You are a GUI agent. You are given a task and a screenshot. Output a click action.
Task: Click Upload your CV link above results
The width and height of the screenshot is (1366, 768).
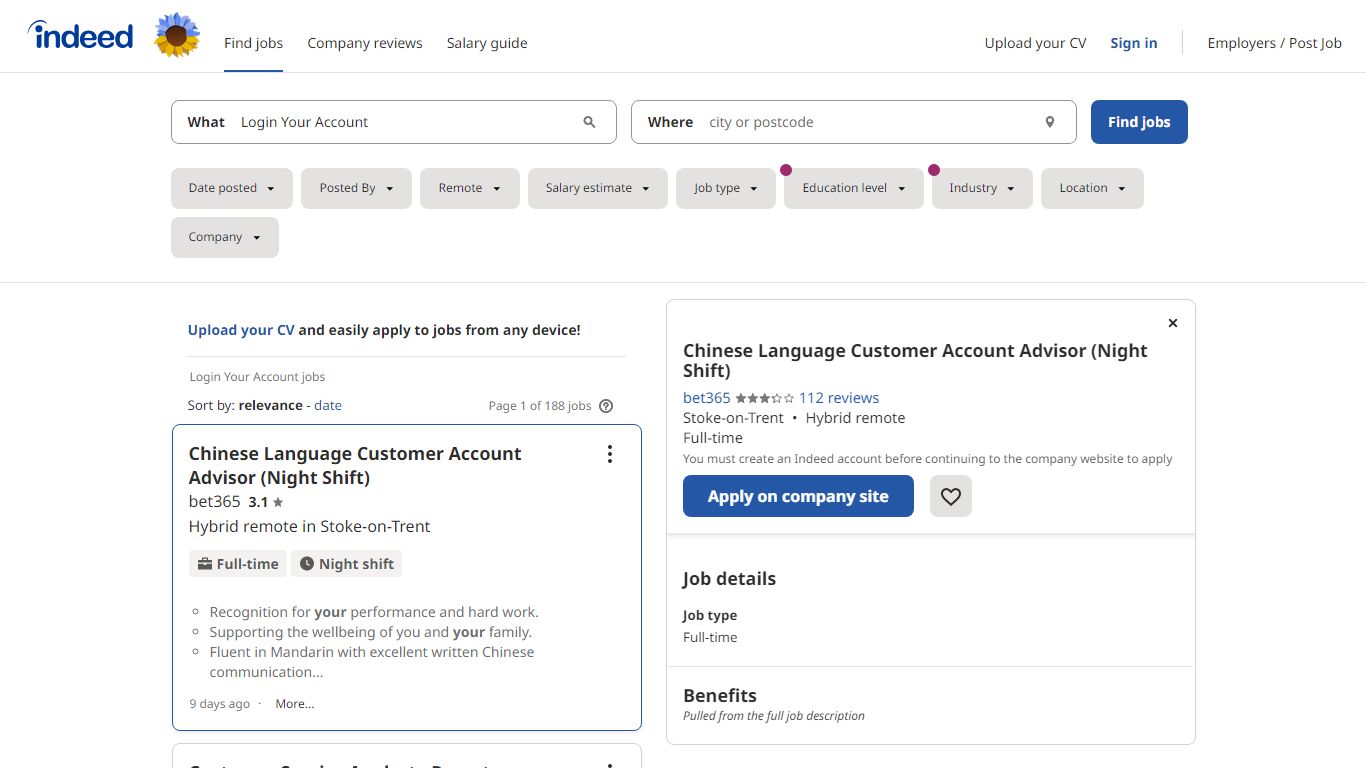[x=241, y=330]
